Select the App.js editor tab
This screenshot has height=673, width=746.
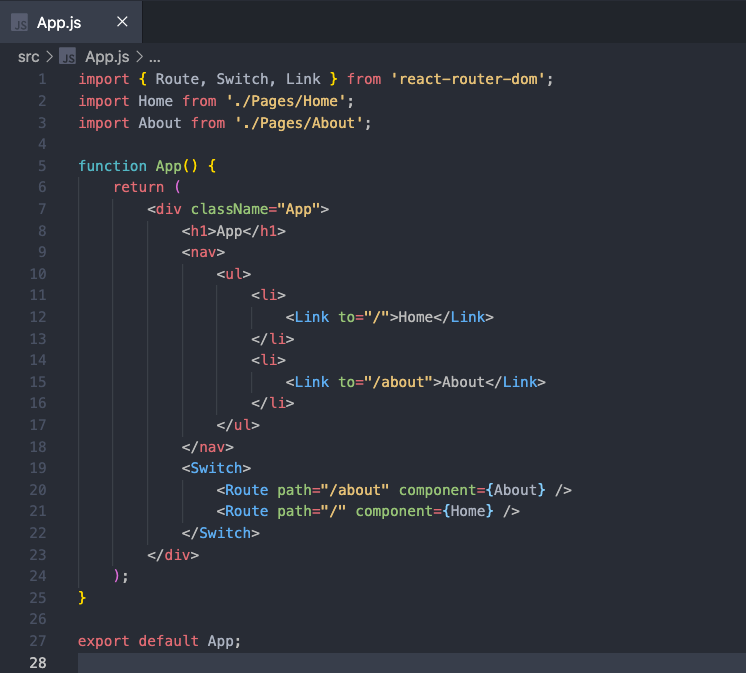coord(70,22)
